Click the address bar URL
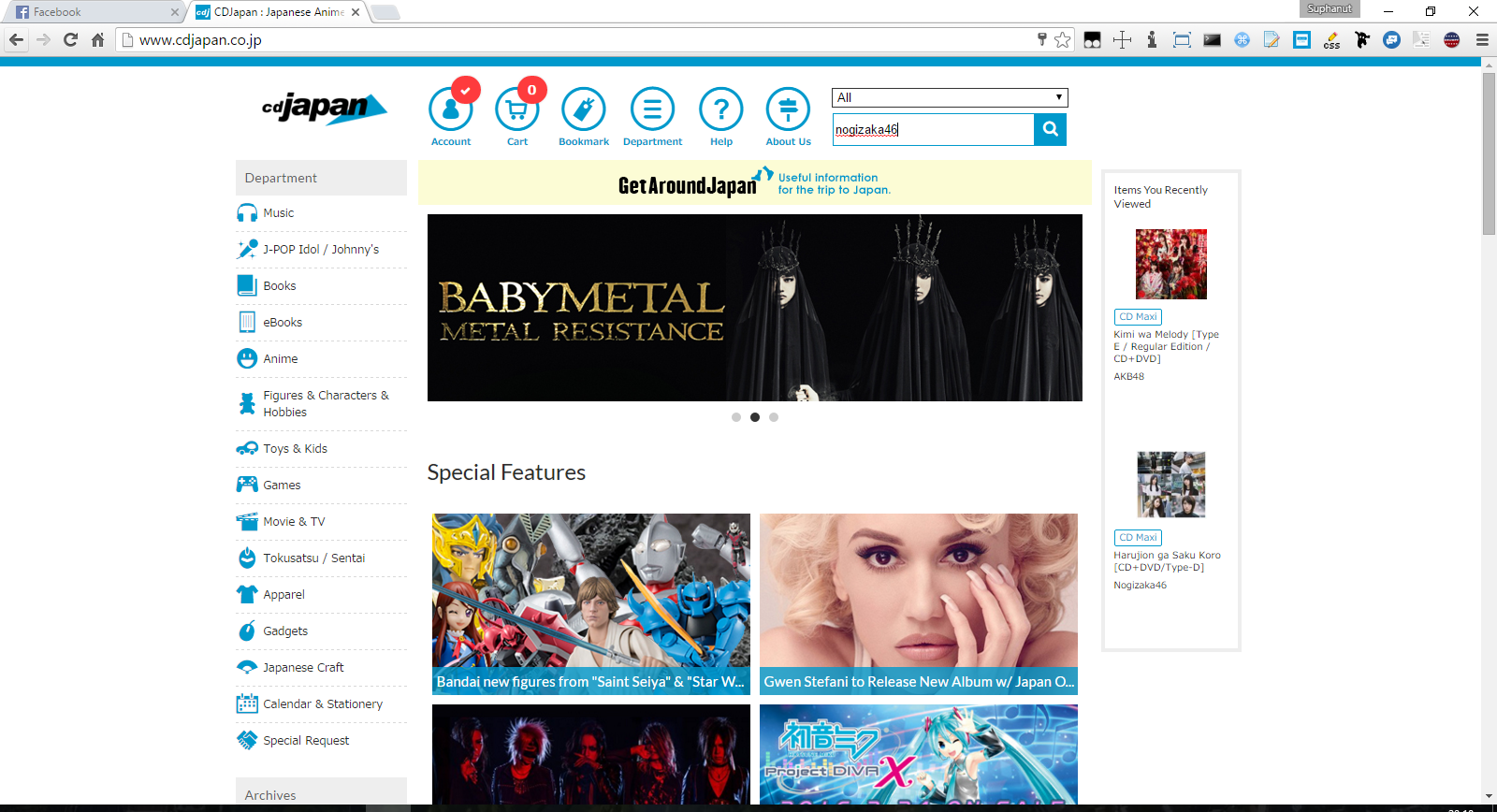Image resolution: width=1497 pixels, height=812 pixels. click(x=200, y=40)
